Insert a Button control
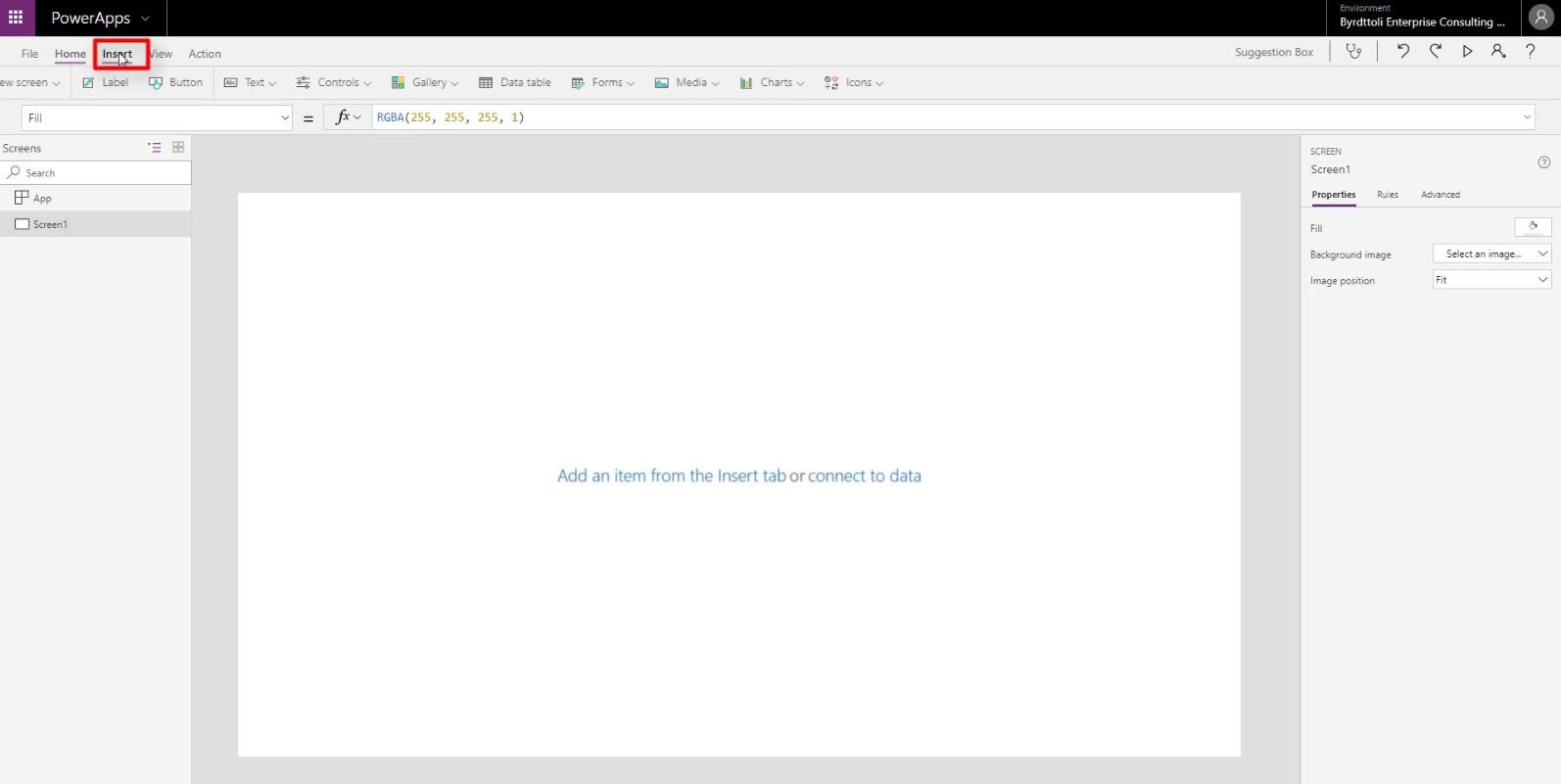1561x784 pixels. [176, 82]
